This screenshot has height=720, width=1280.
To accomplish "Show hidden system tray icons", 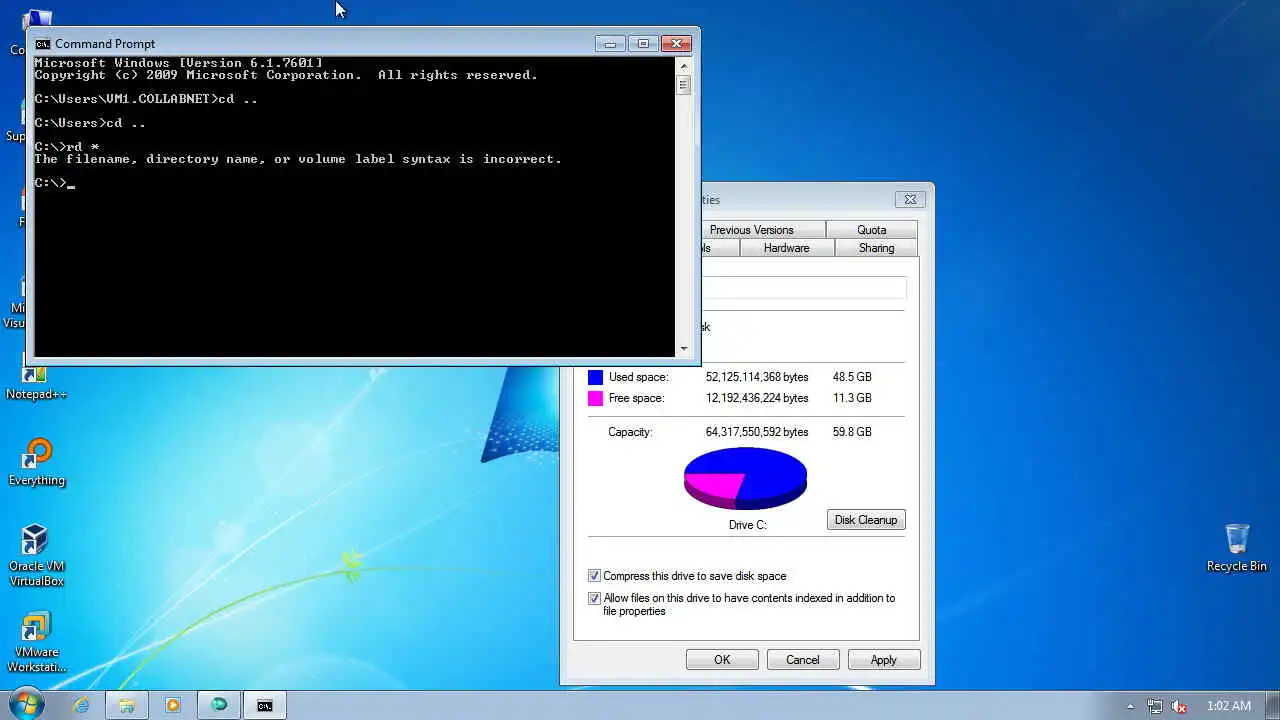I will (1130, 706).
